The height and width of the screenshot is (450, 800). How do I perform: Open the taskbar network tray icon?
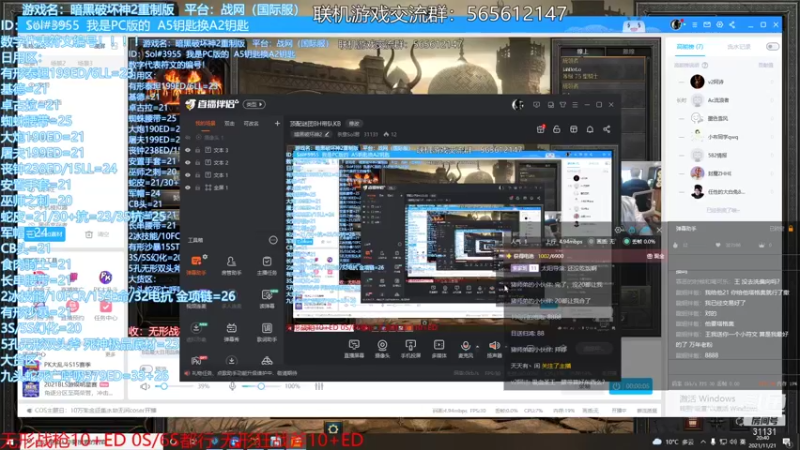(723, 441)
